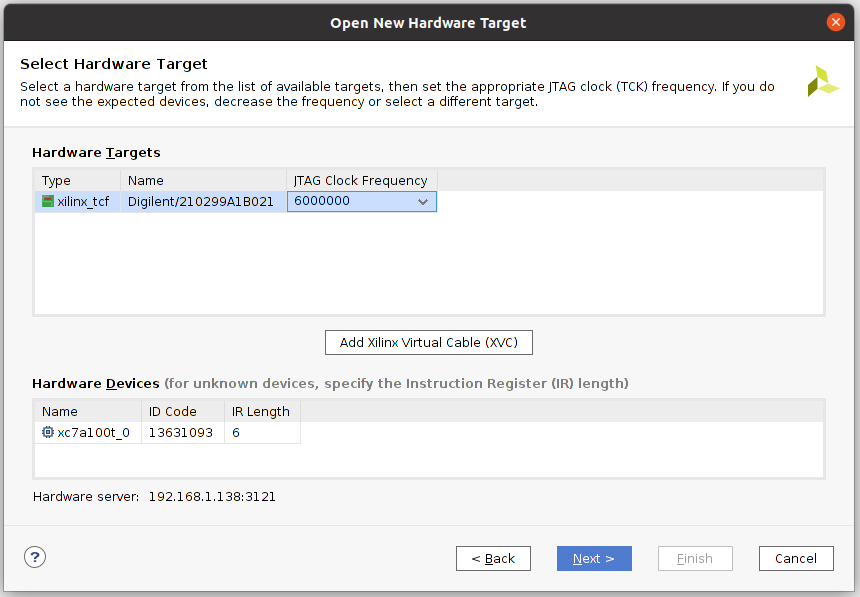The image size is (860, 597).
Task: Click the Xilinx logo in the header
Action: point(823,82)
